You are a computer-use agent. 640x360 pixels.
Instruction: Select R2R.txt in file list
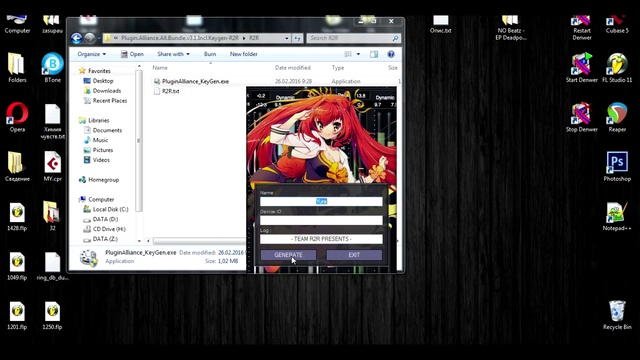pos(166,91)
